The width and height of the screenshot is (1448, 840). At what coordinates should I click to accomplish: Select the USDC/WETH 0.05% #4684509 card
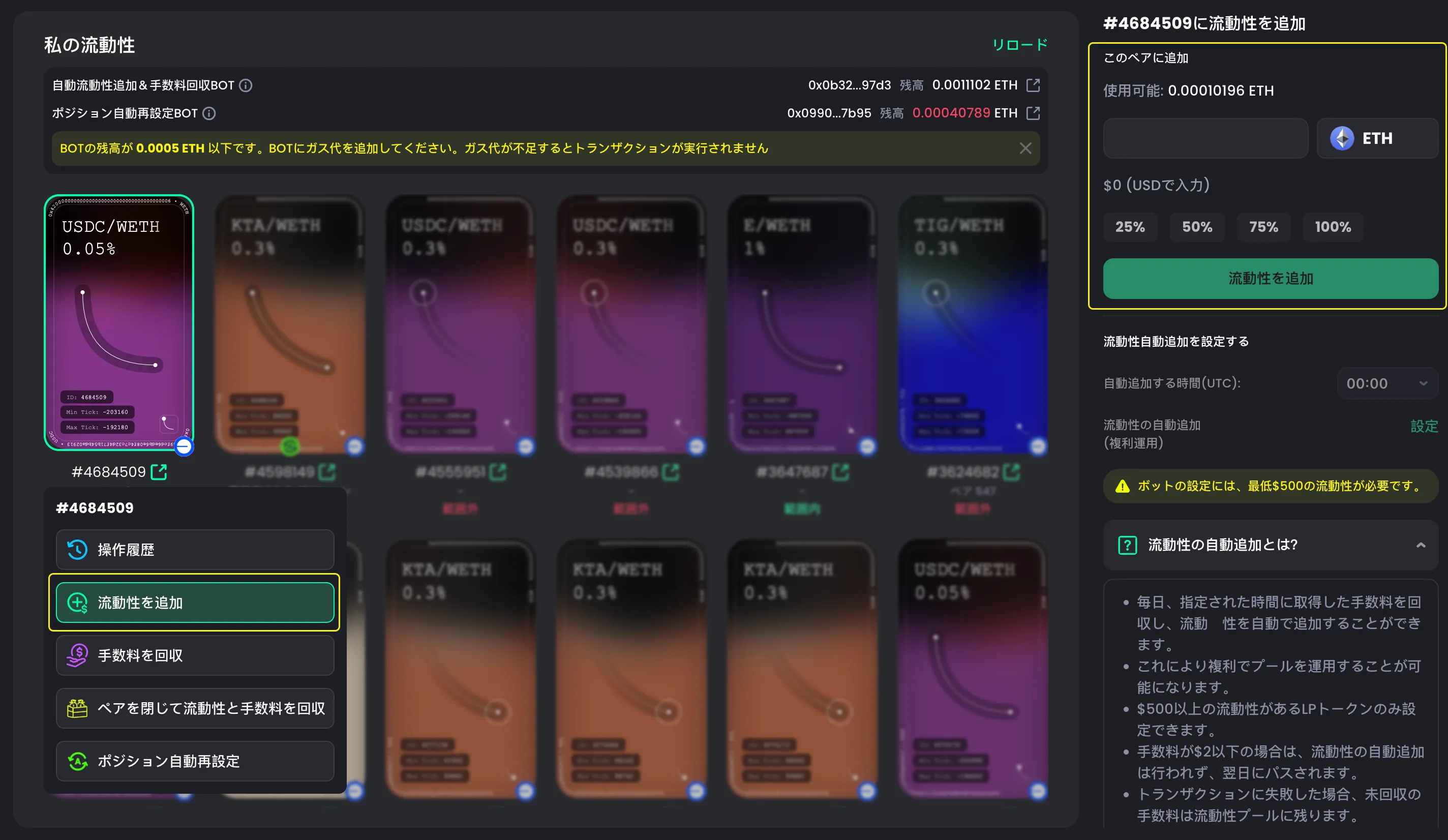(x=119, y=322)
